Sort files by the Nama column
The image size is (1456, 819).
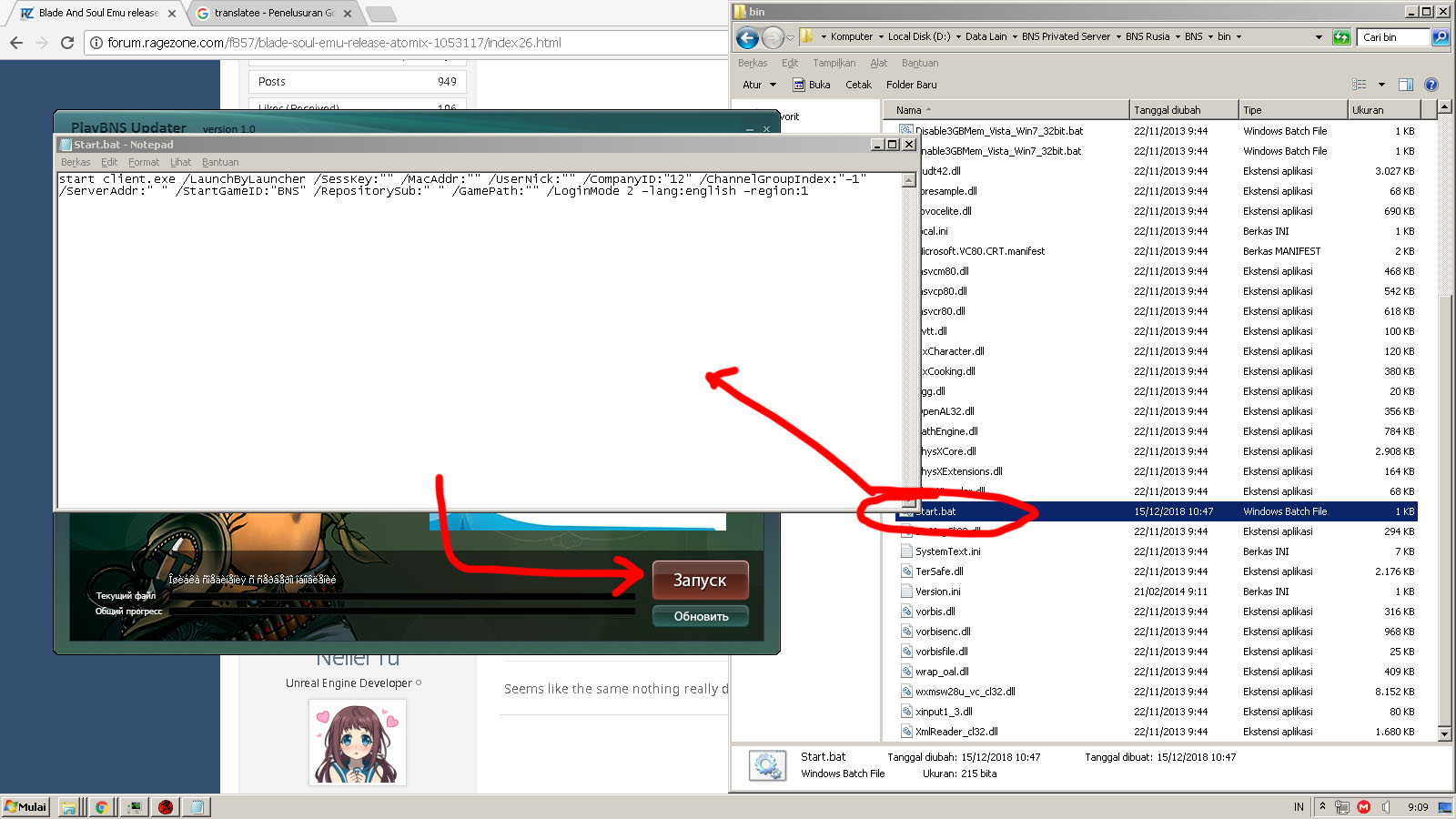coord(1006,110)
